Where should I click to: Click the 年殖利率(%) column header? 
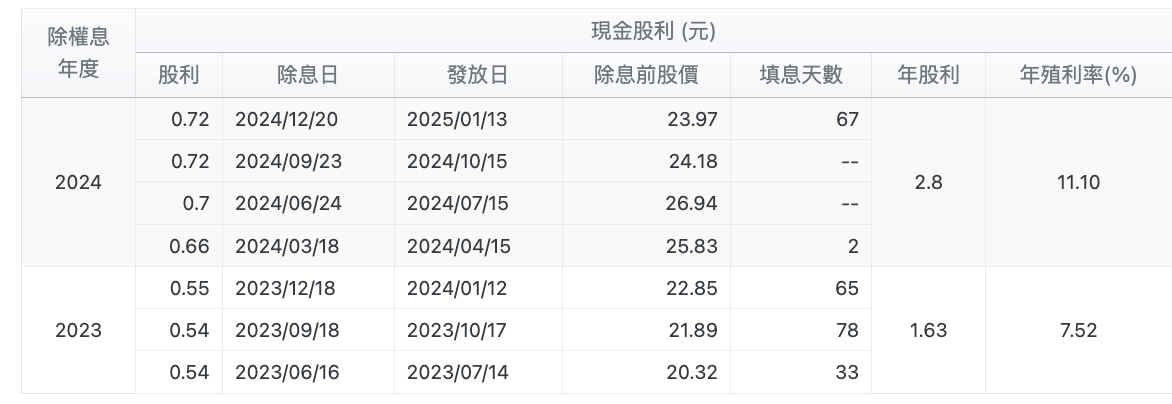coord(1079,75)
